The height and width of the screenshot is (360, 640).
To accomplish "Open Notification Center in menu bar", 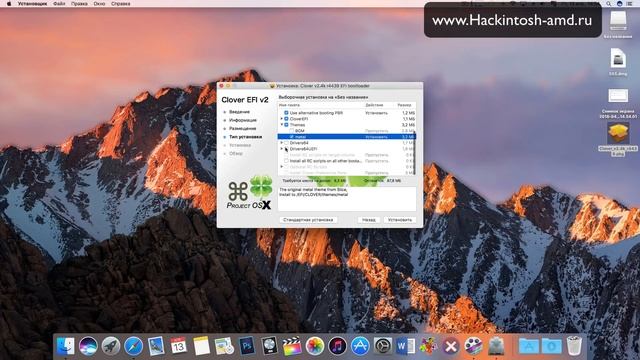I will tap(630, 4).
